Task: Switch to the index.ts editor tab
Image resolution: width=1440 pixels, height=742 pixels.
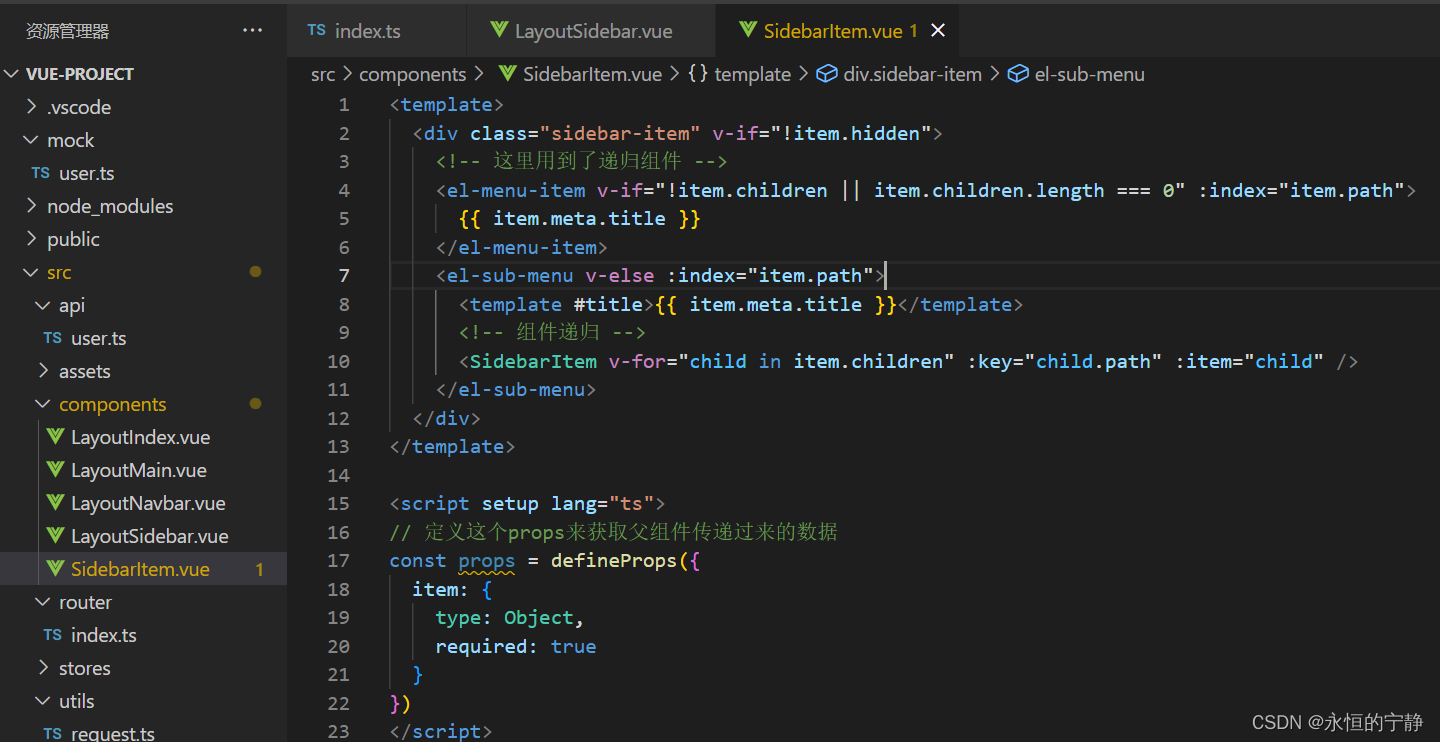Action: pos(376,31)
